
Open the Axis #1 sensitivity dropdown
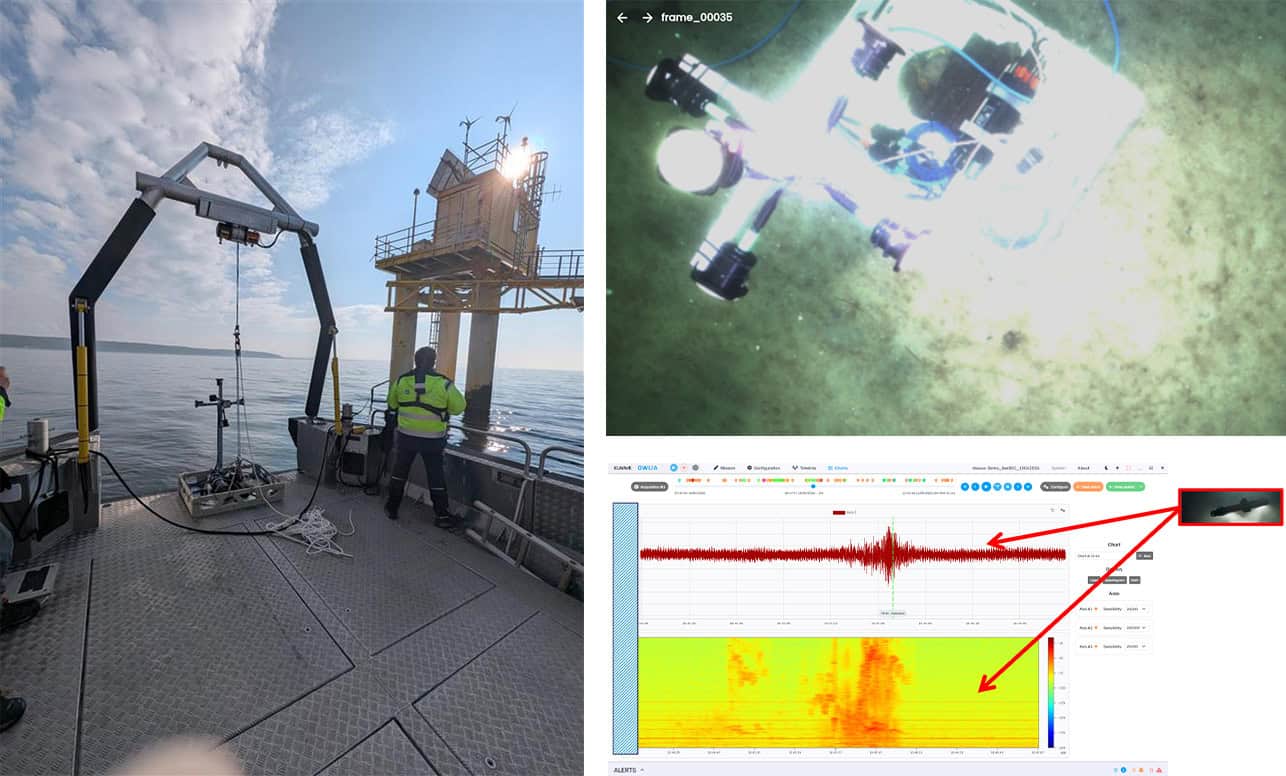(x=1137, y=609)
